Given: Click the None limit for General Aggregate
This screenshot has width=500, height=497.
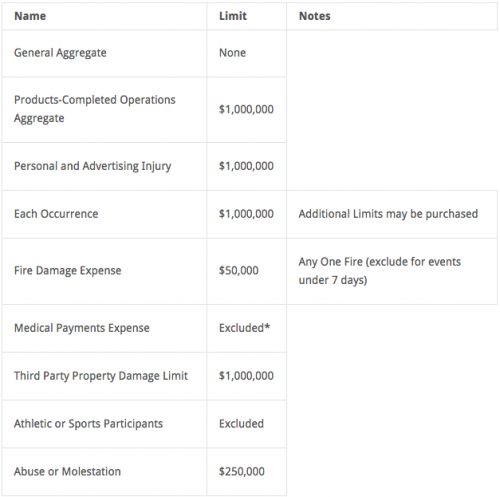Looking at the screenshot, I should (x=232, y=53).
